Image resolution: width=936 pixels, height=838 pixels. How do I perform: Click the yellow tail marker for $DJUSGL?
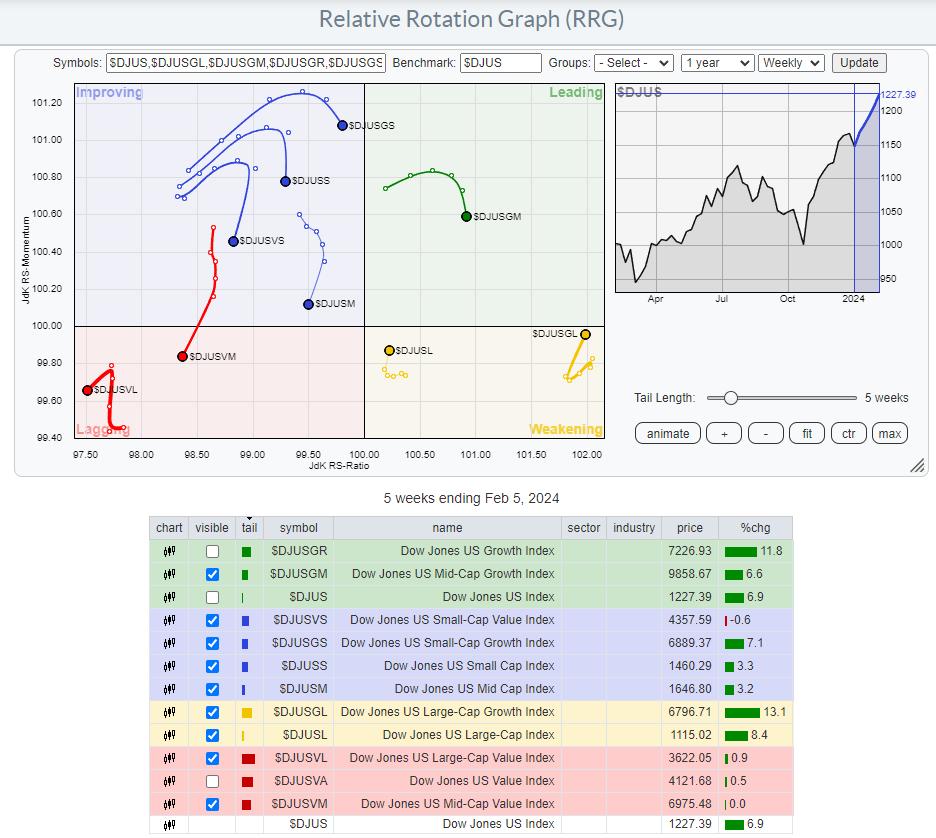click(246, 712)
